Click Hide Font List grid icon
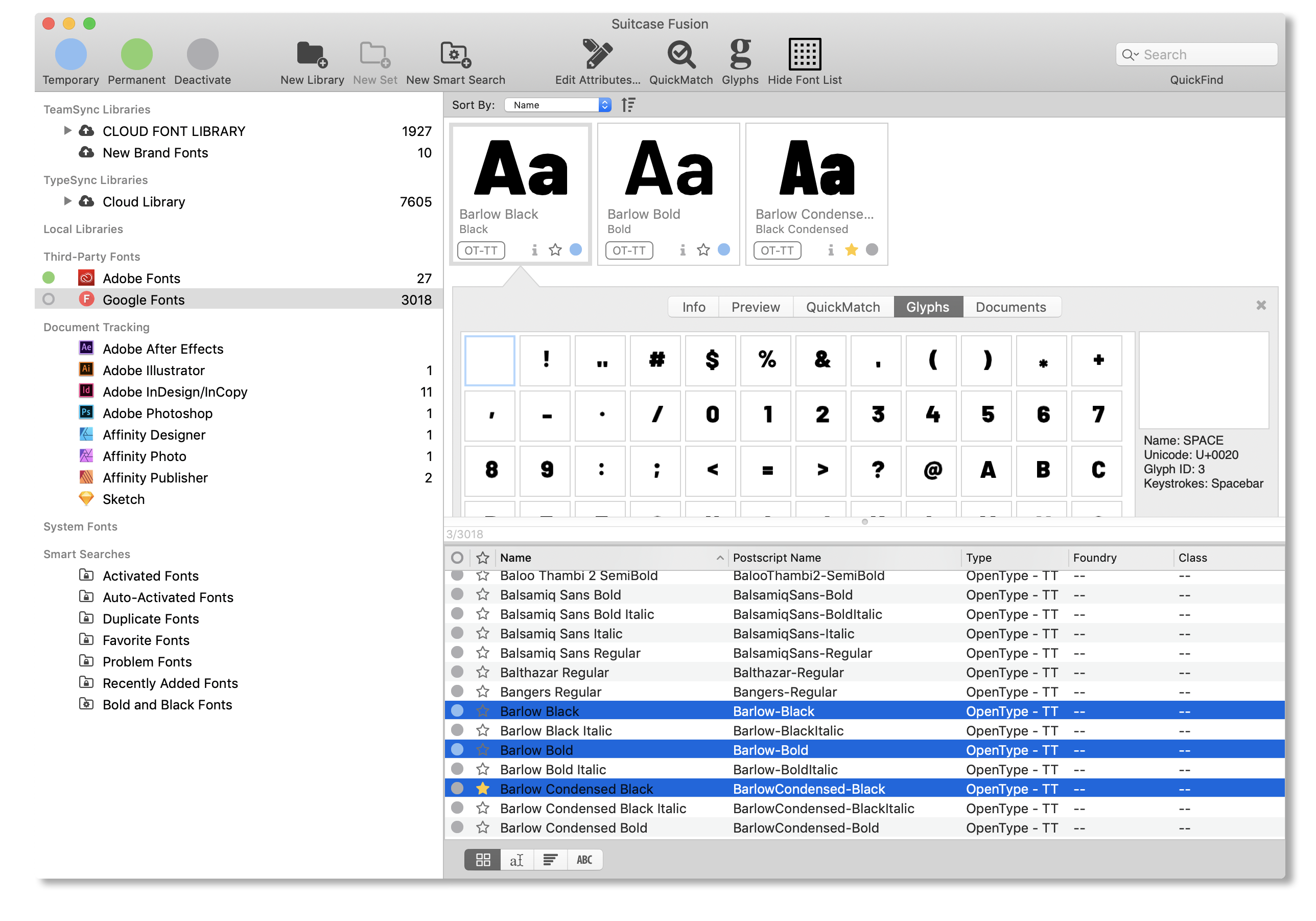The image size is (1316, 921). [804, 55]
